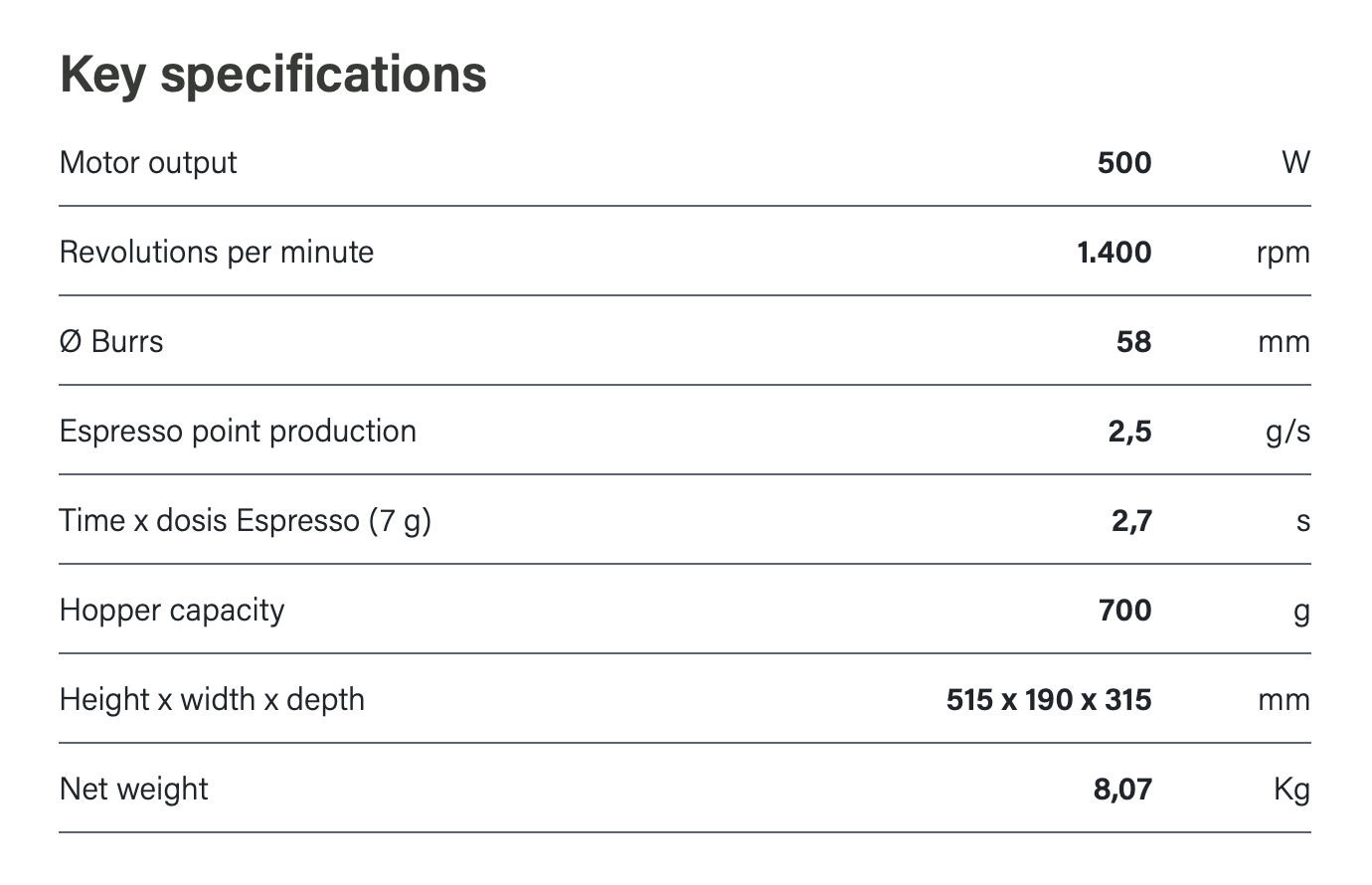
Task: Click the Key specifications heading
Action: (x=273, y=75)
